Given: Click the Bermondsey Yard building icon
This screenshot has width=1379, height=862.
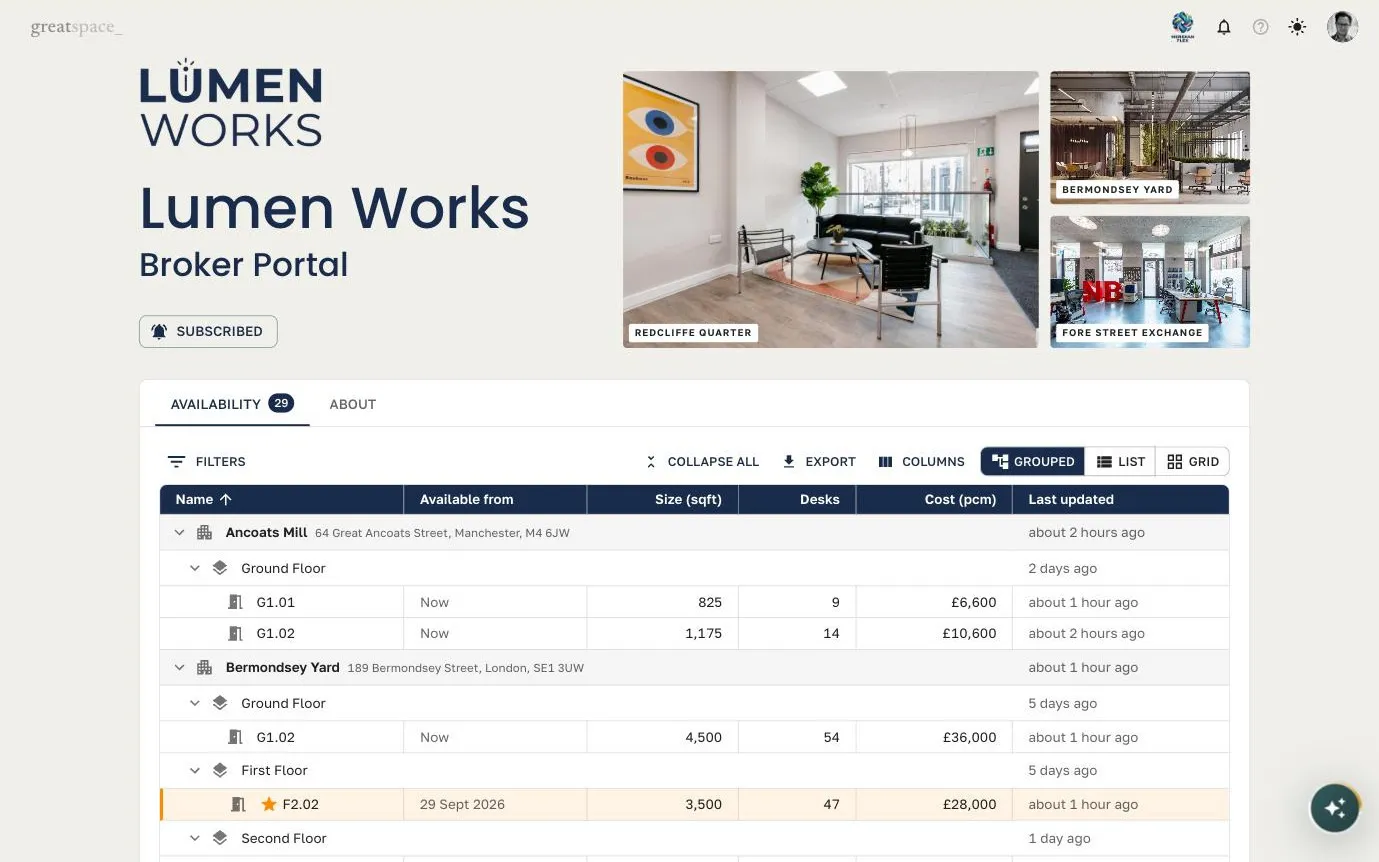Looking at the screenshot, I should 204,668.
